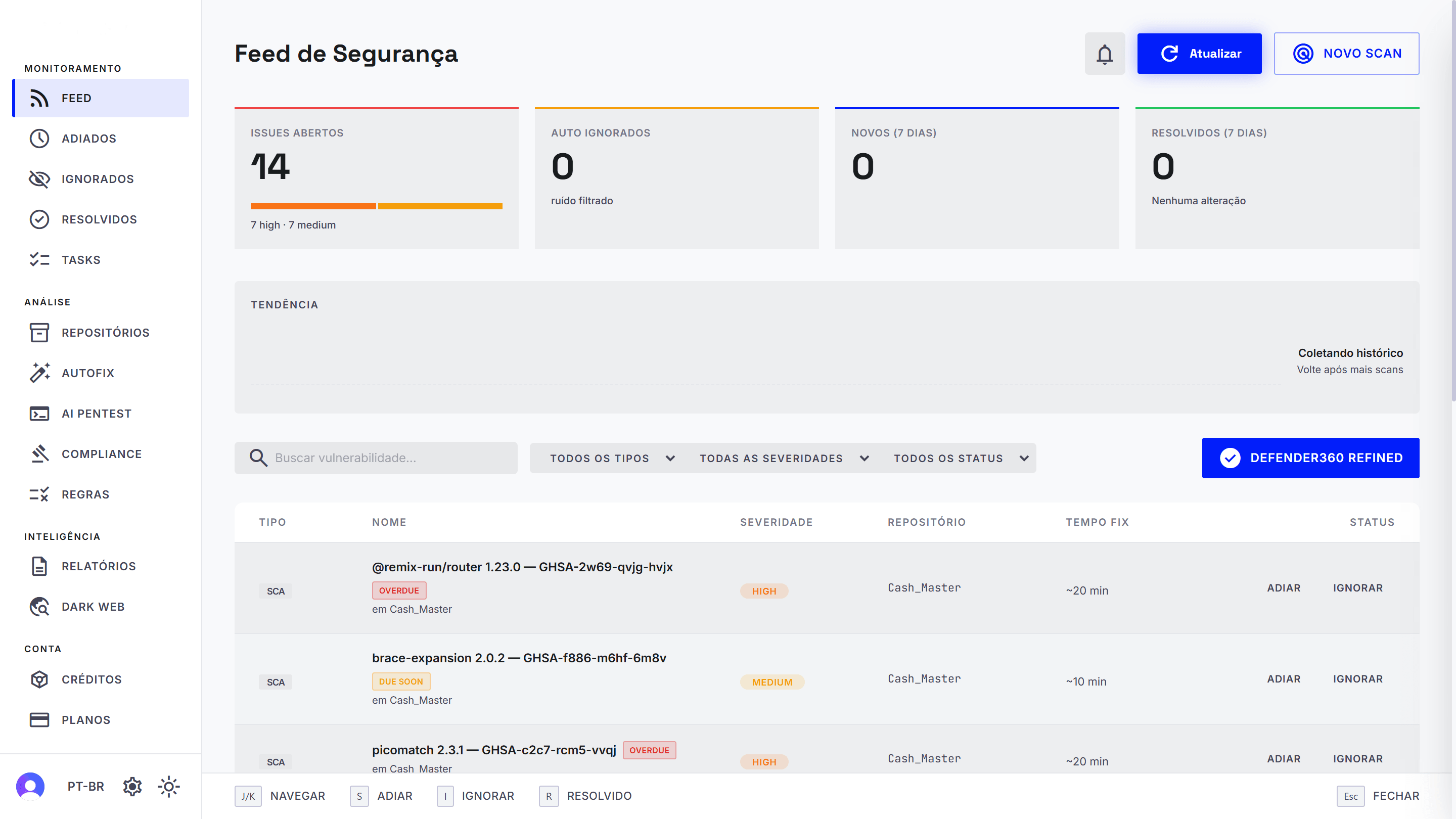The width and height of the screenshot is (1456, 819).
Task: Click IGNORAR for picomatch row
Action: 1357,758
